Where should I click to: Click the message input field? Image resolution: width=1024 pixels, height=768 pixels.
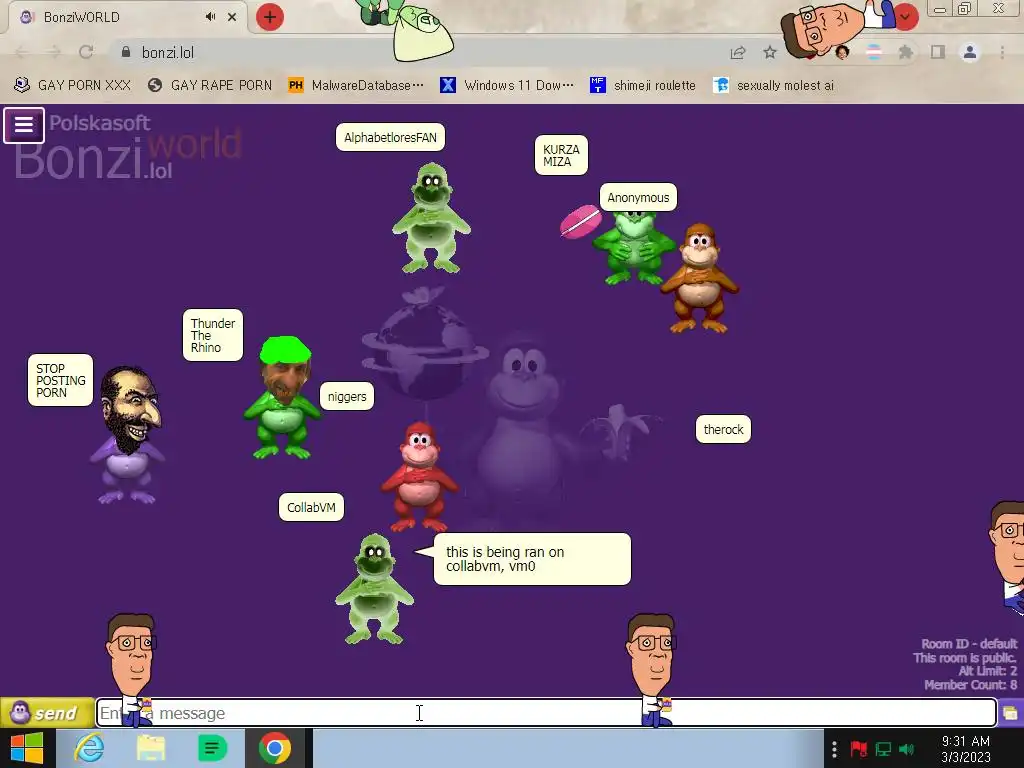point(546,712)
